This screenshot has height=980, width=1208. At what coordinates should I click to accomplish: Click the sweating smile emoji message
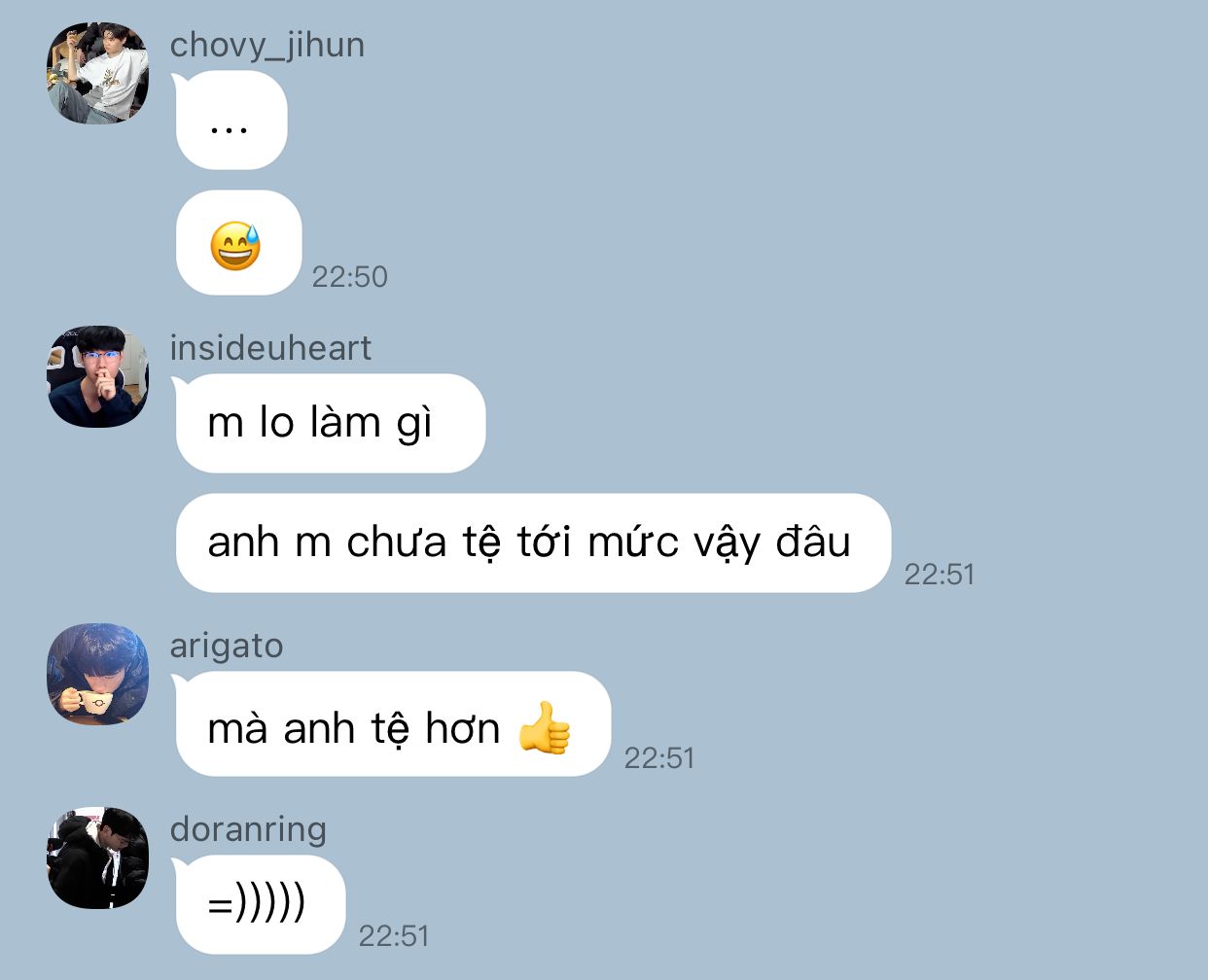(238, 243)
